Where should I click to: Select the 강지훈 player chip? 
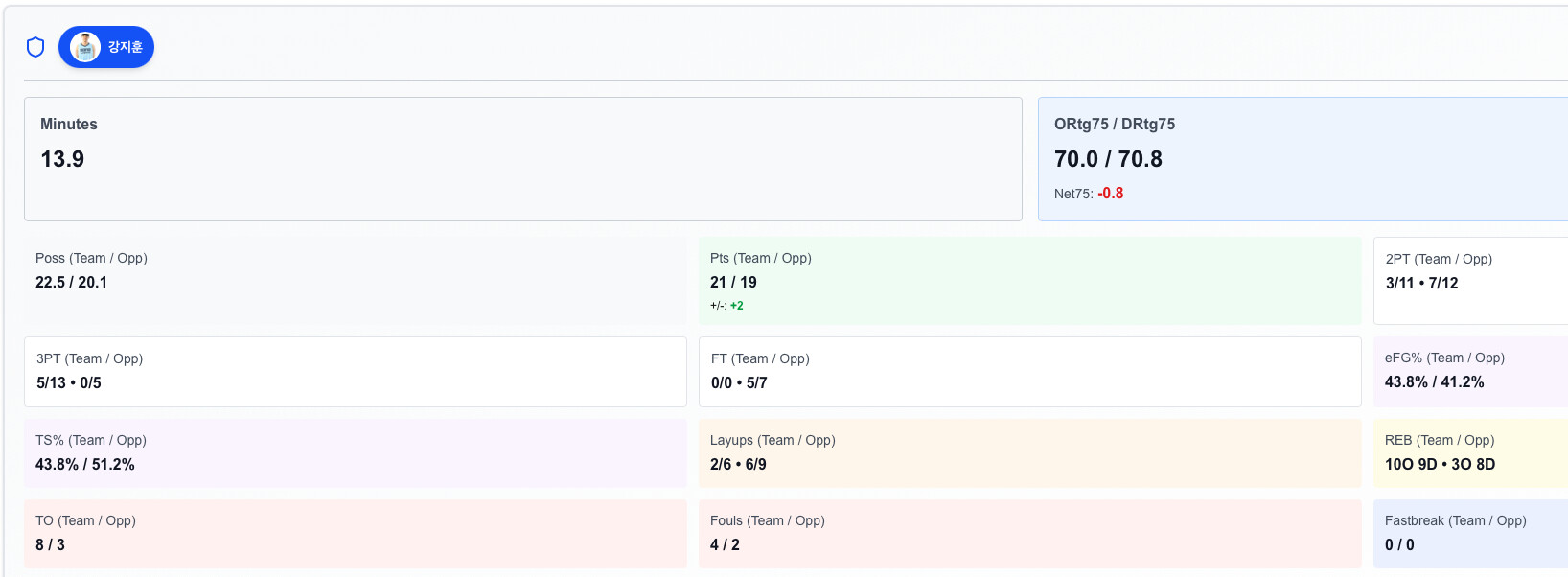click(106, 47)
